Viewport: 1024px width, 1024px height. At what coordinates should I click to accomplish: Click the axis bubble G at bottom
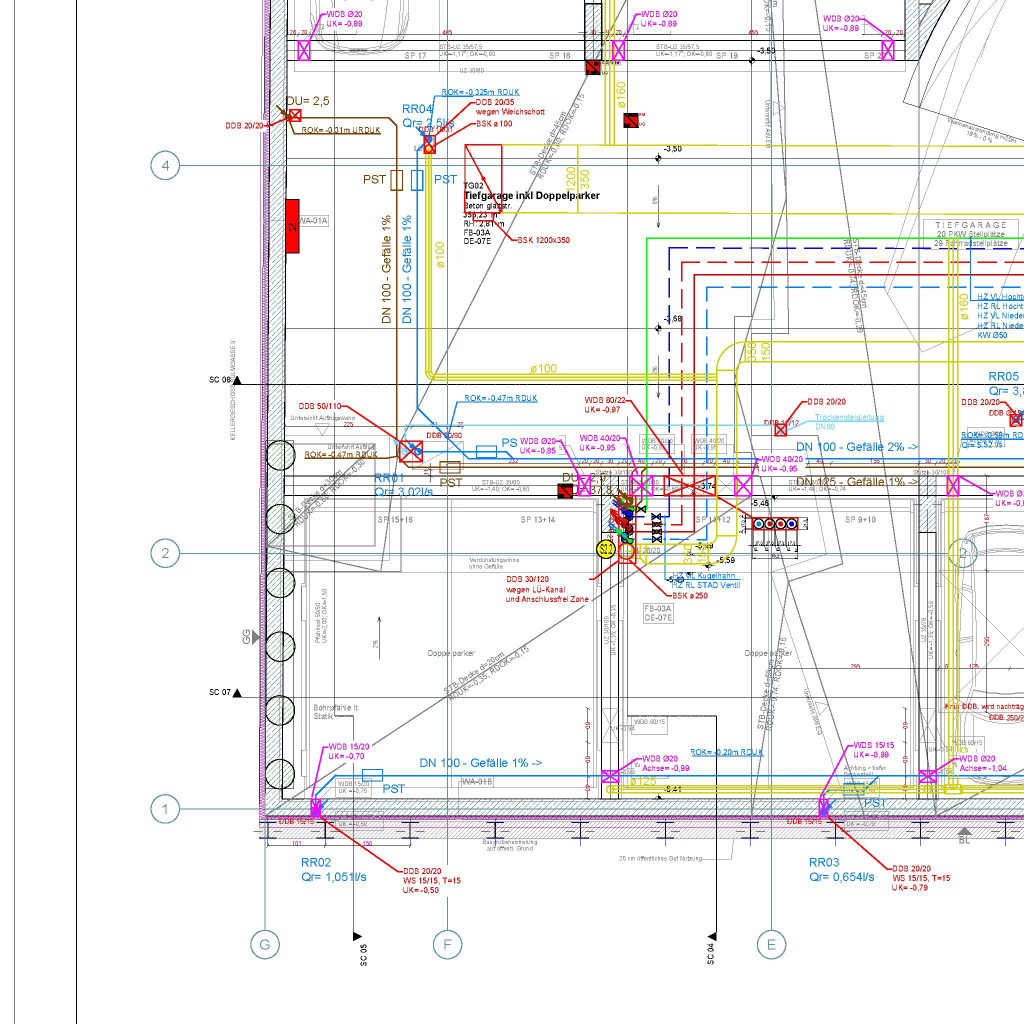point(265,943)
